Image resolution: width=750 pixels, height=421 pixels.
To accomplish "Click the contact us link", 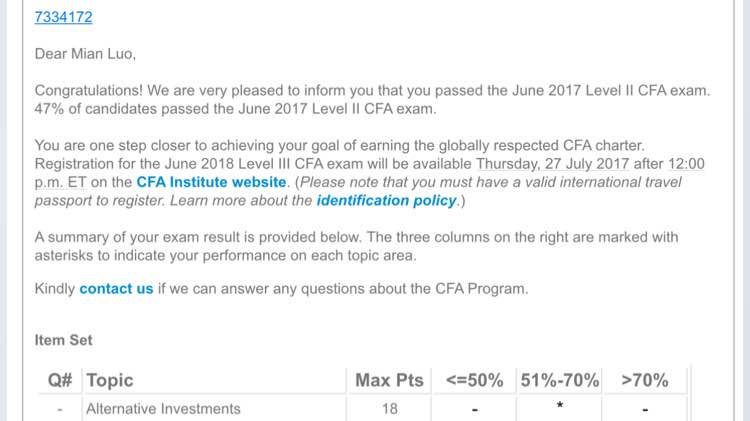I will (x=116, y=289).
